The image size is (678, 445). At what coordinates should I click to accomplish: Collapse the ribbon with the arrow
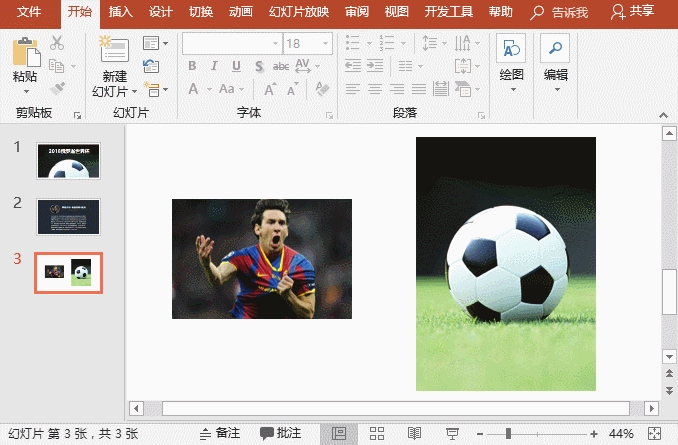[x=665, y=114]
